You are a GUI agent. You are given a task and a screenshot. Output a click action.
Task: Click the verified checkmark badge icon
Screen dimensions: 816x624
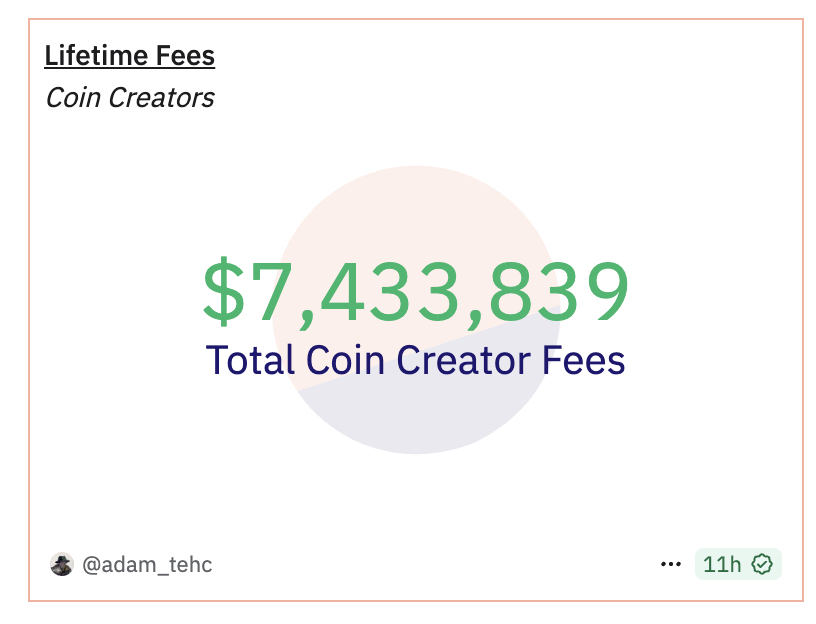762,564
